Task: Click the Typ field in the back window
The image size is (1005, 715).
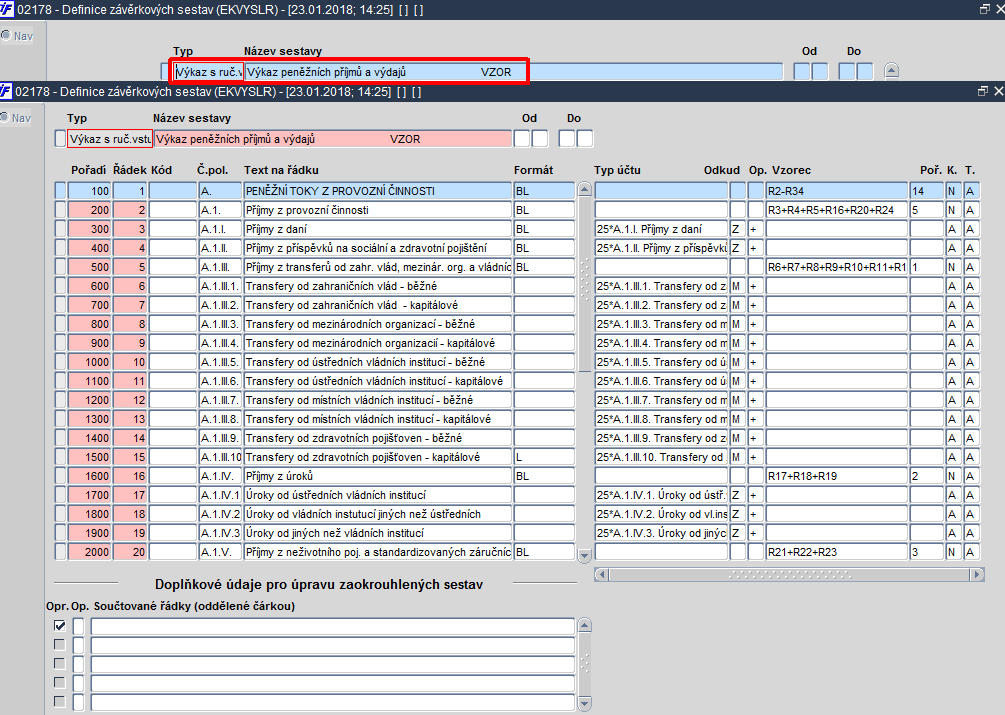Action: [x=209, y=72]
